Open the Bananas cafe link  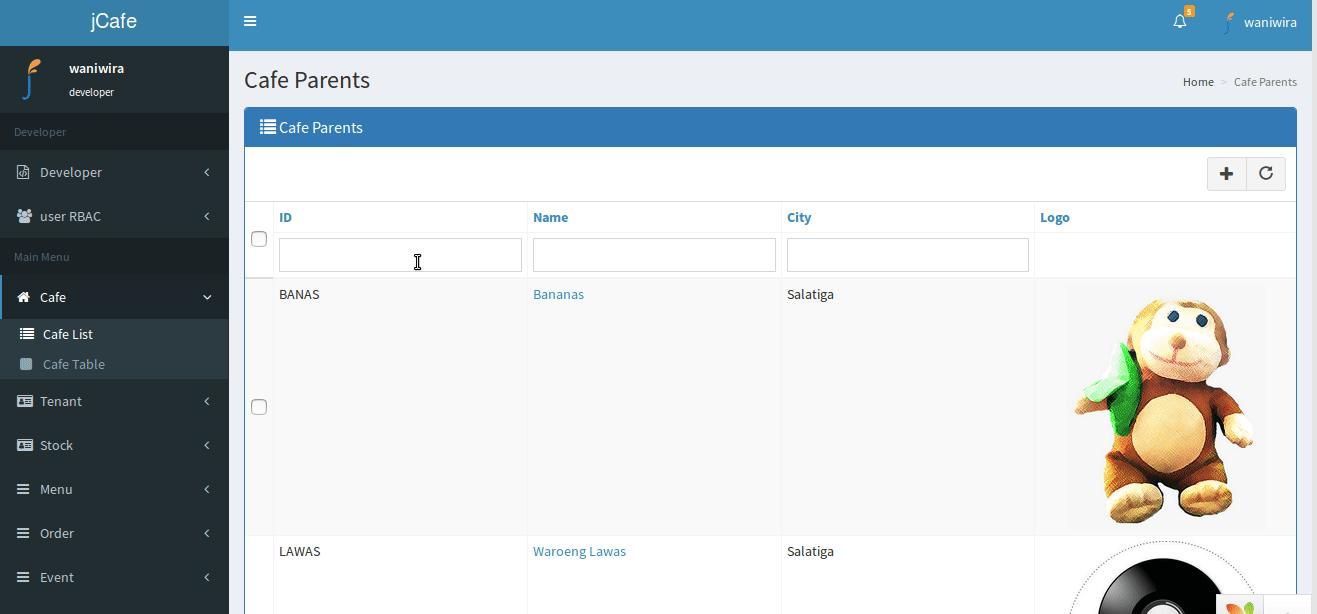pos(558,294)
